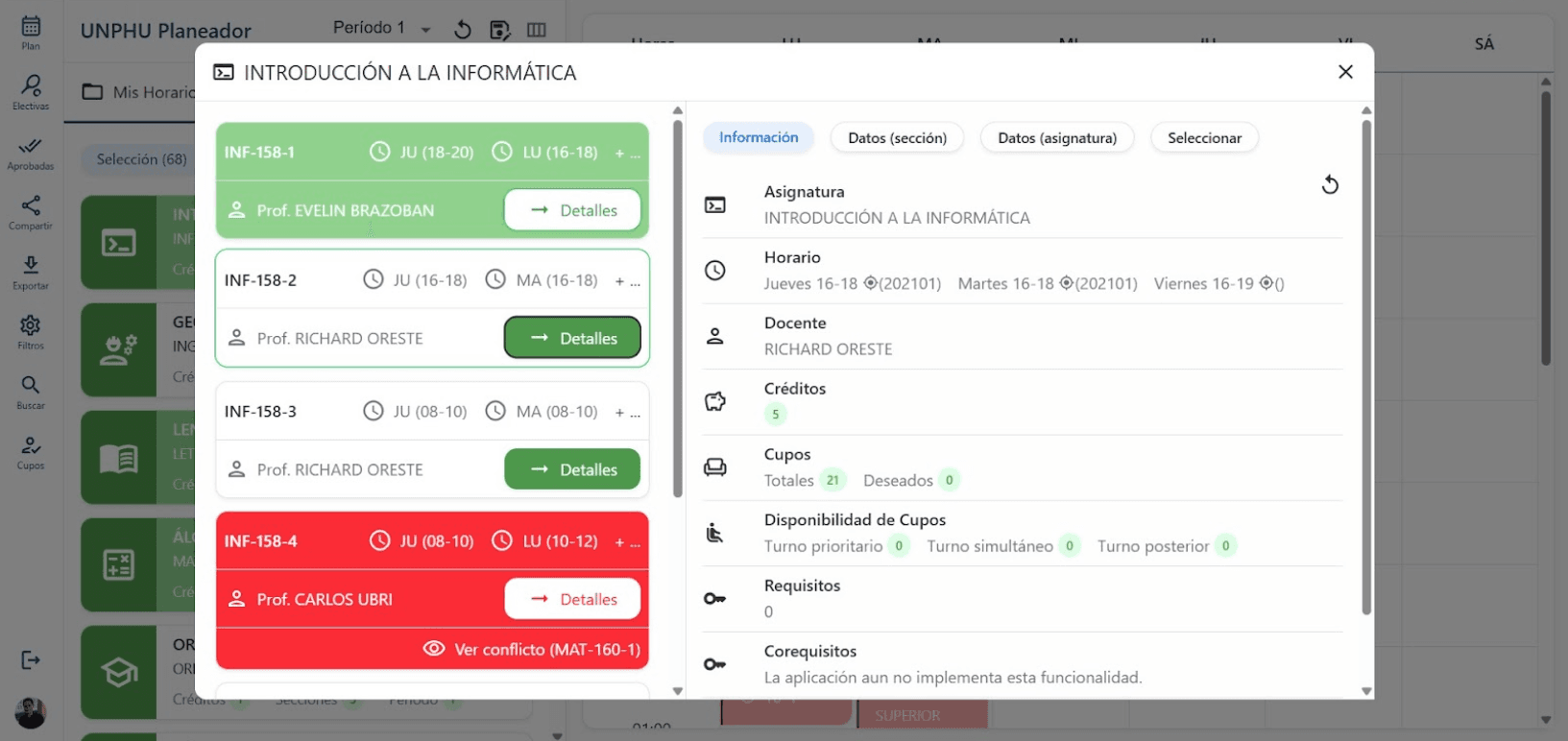Click Ver conflicto (MAT-160-1)
Image resolution: width=1568 pixels, height=741 pixels.
532,650
